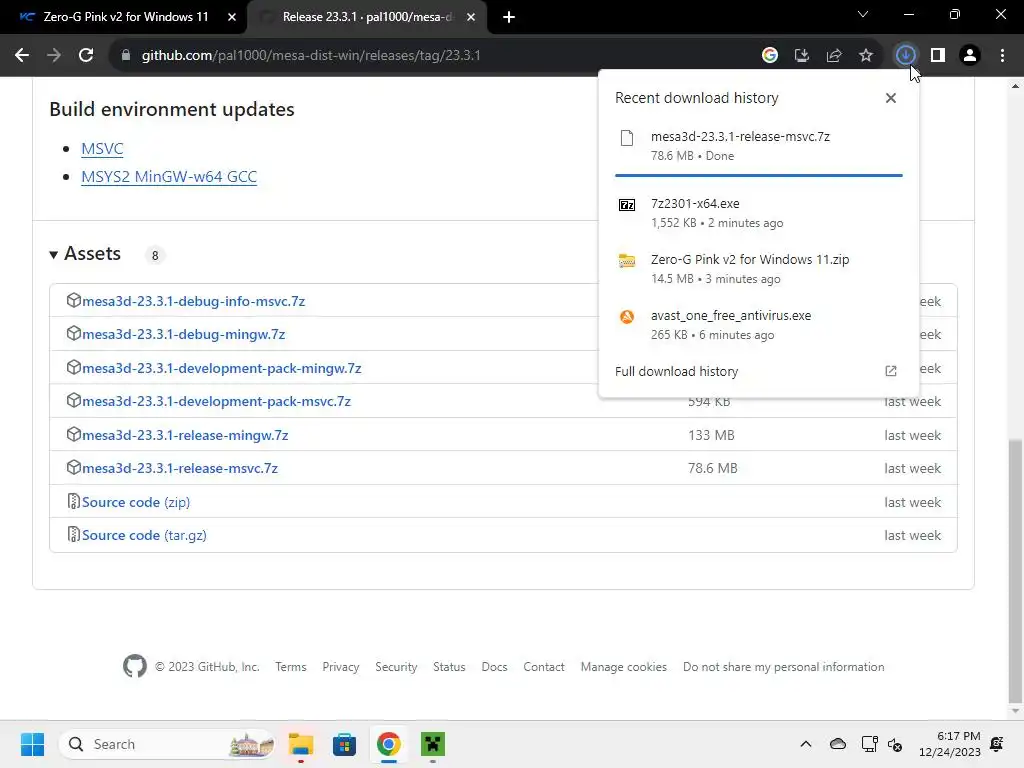Open the tab search dropdown
1024x768 pixels.
[863, 14]
